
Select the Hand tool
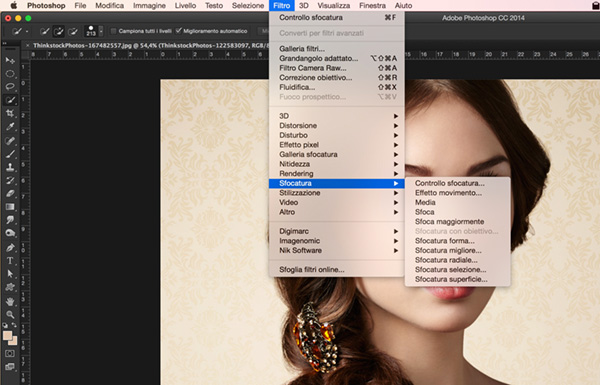tap(10, 302)
